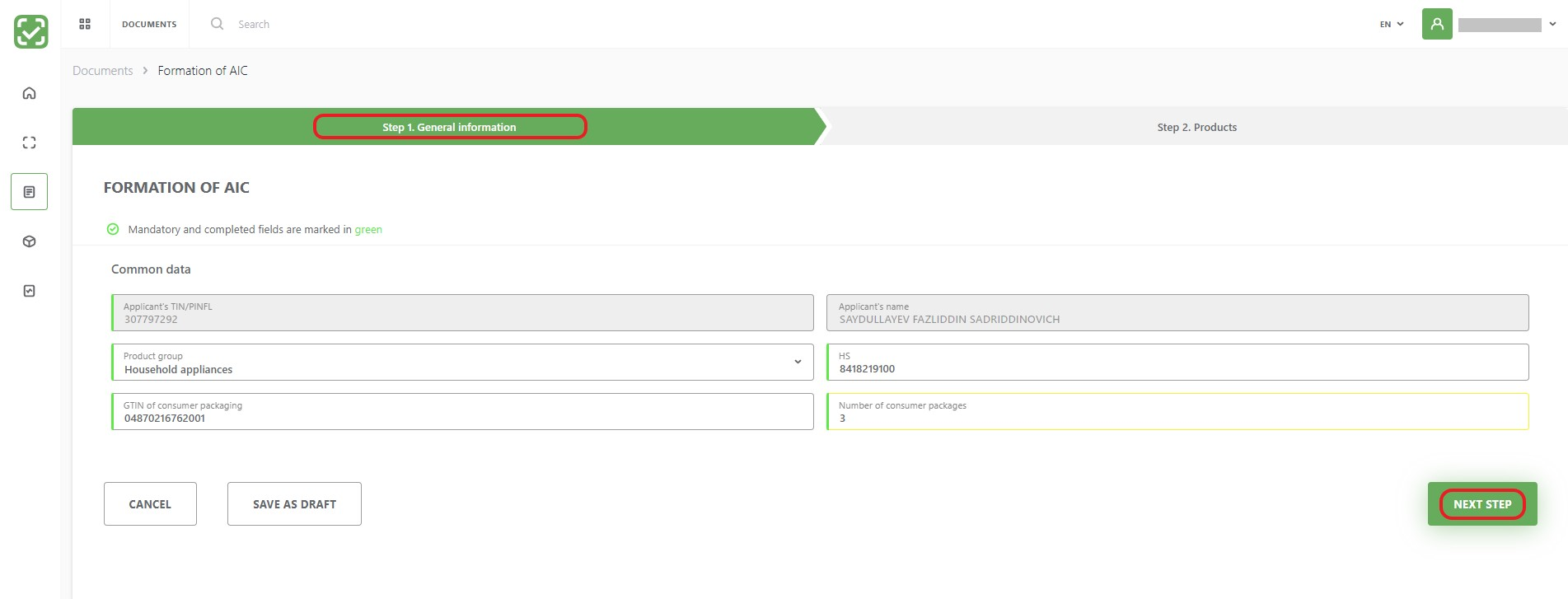Click the CANCEL button
The image size is (1568, 599).
150,504
